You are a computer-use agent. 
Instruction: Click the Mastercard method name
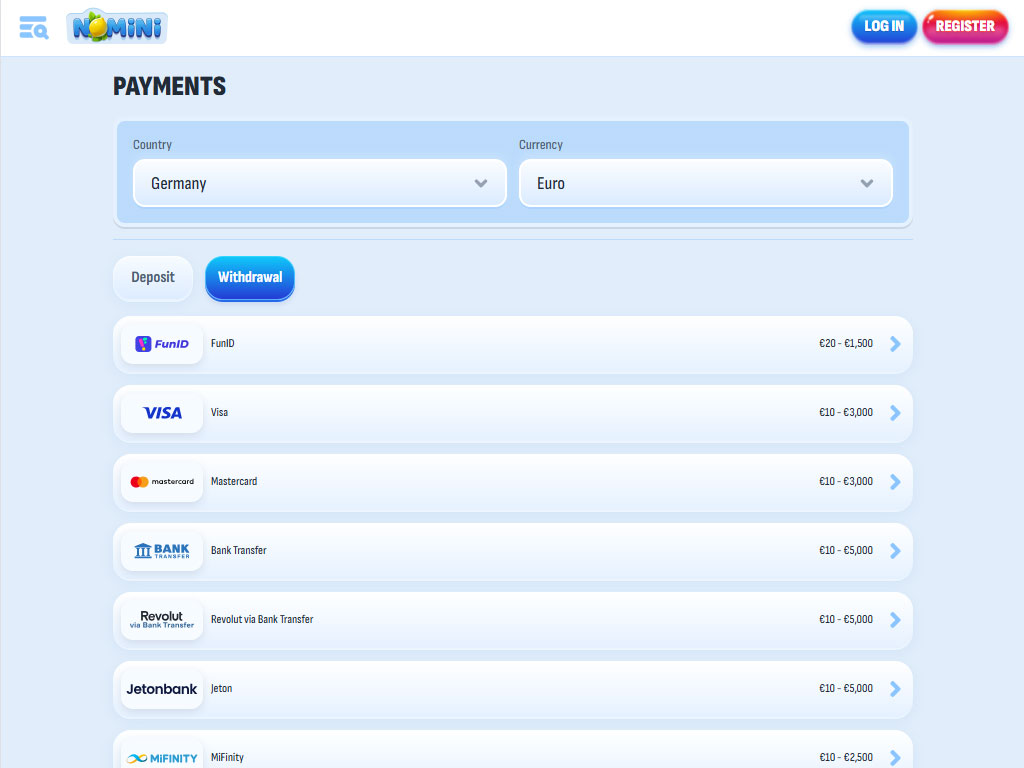[234, 481]
